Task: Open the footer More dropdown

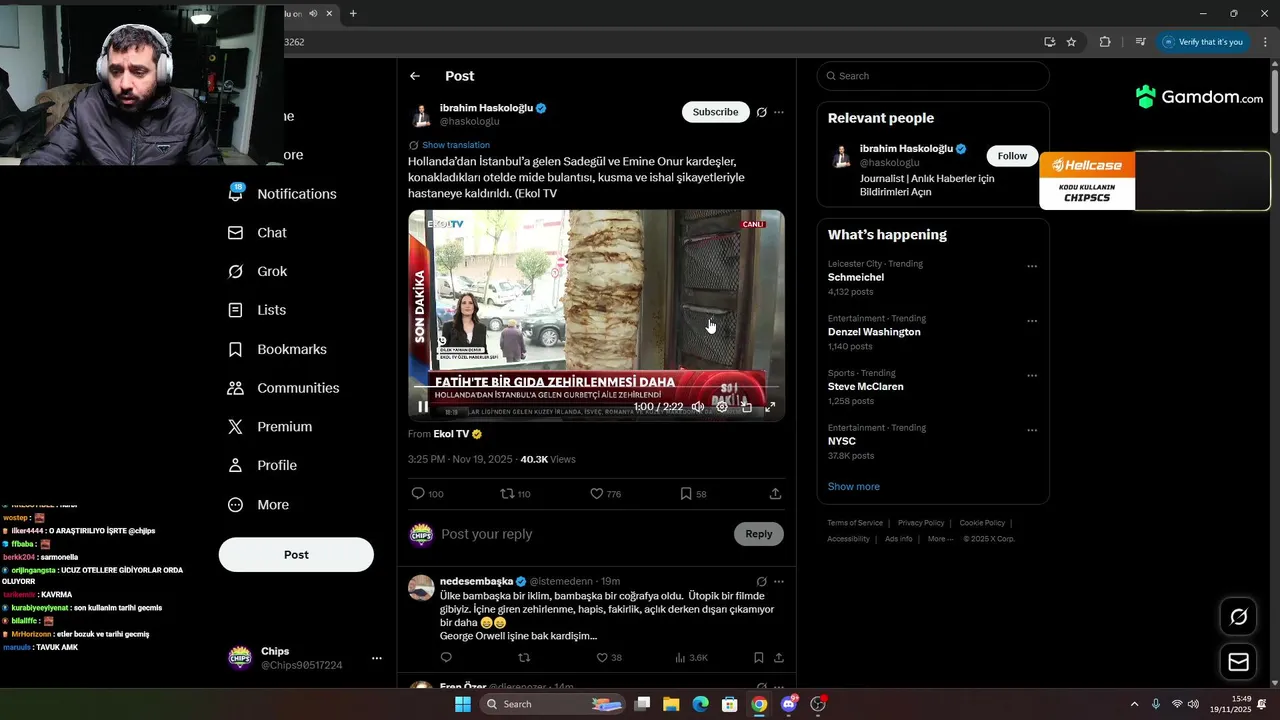Action: [939, 539]
